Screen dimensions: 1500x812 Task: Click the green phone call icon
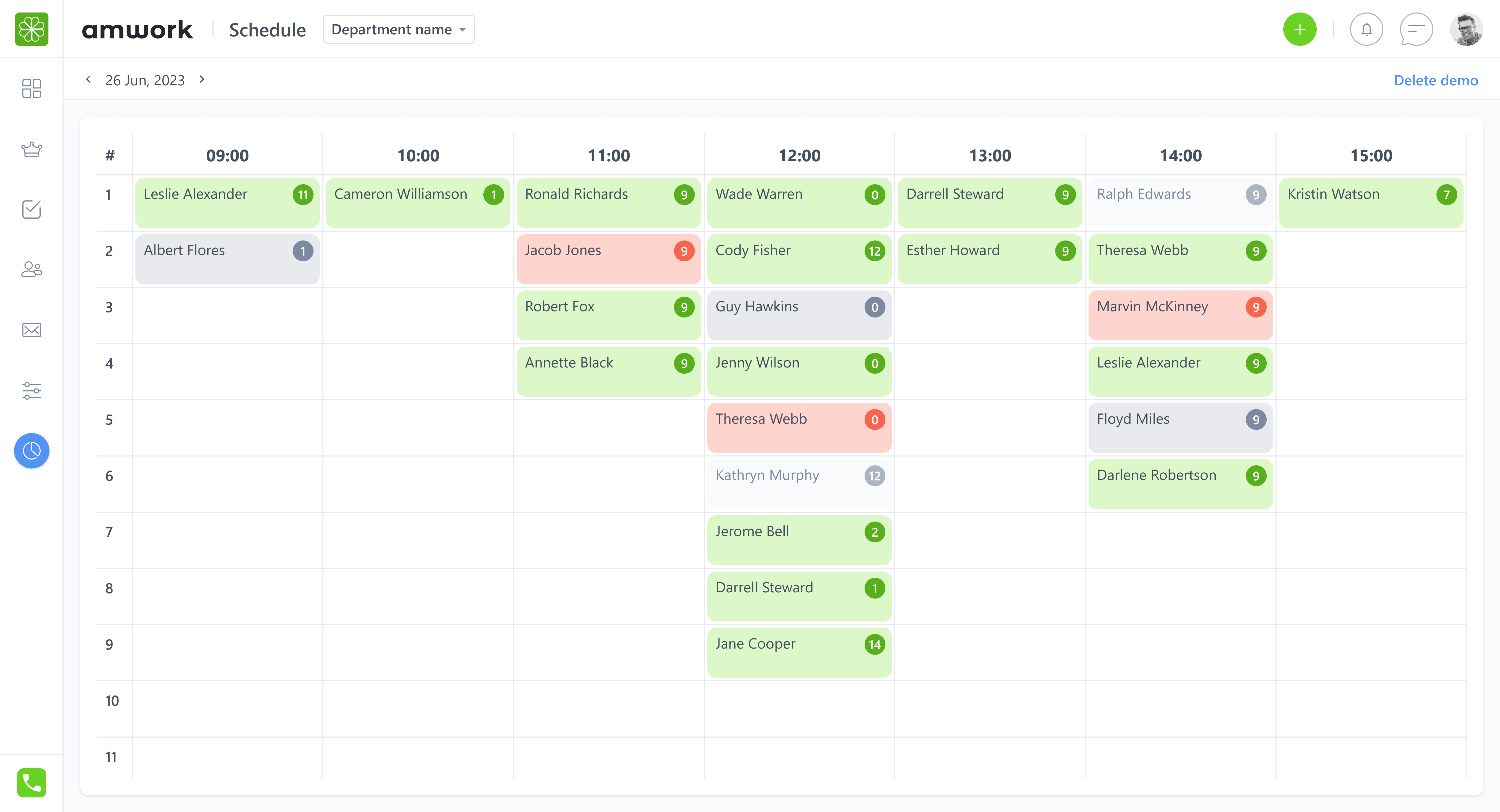tap(32, 782)
